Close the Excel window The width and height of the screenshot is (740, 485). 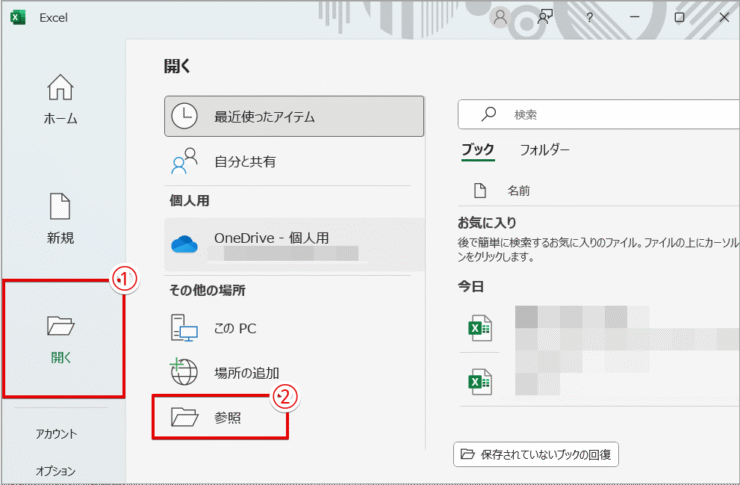tap(724, 17)
